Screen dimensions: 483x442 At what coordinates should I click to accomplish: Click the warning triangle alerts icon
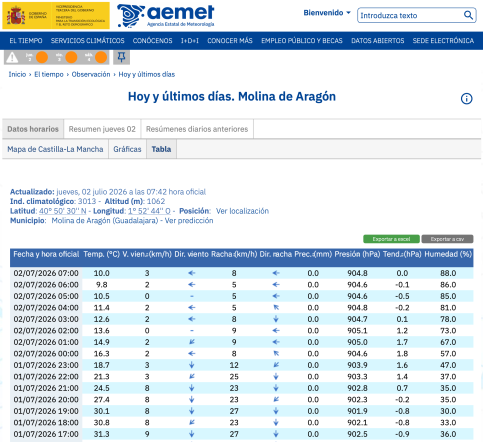click(x=12, y=57)
